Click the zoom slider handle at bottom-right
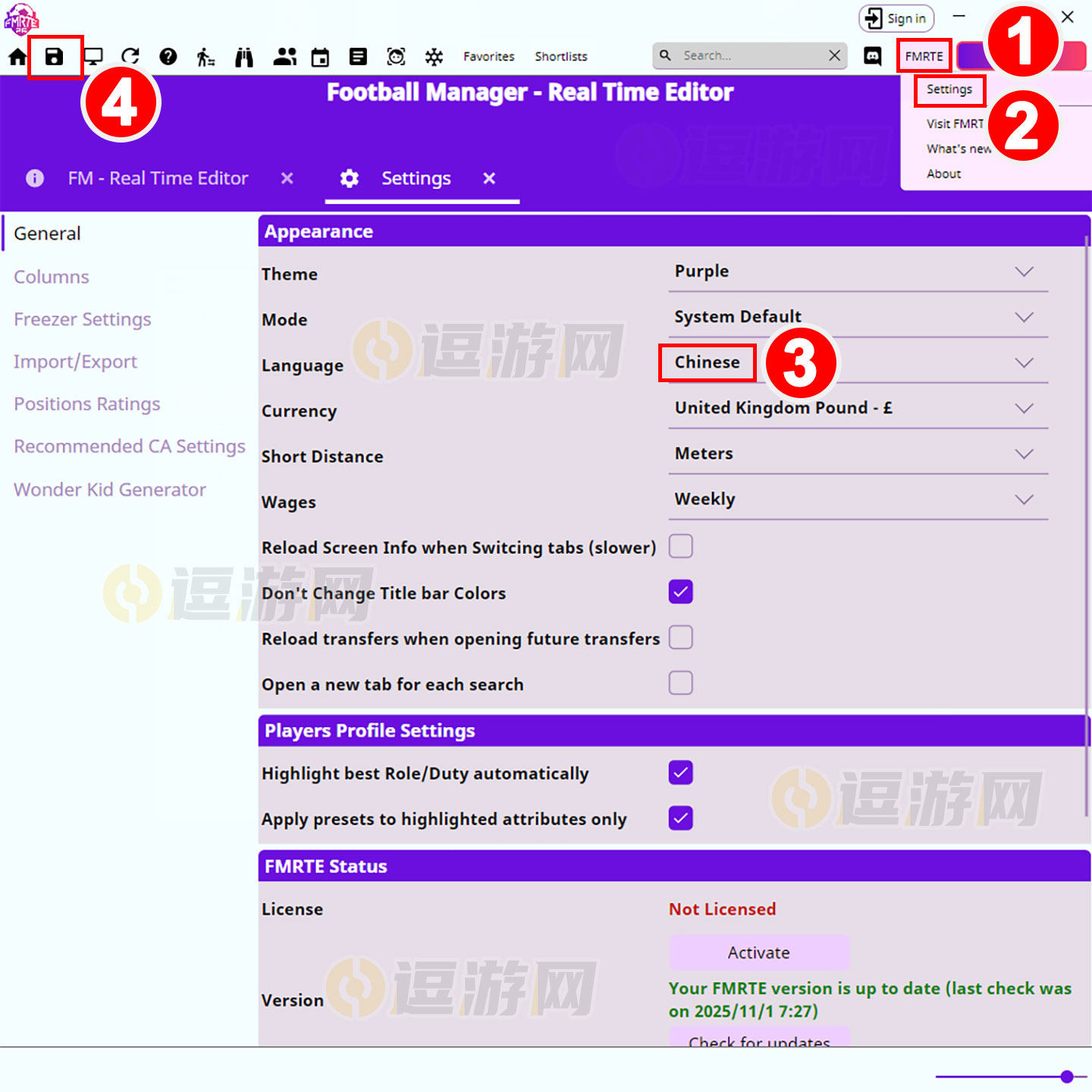 1067,1076
